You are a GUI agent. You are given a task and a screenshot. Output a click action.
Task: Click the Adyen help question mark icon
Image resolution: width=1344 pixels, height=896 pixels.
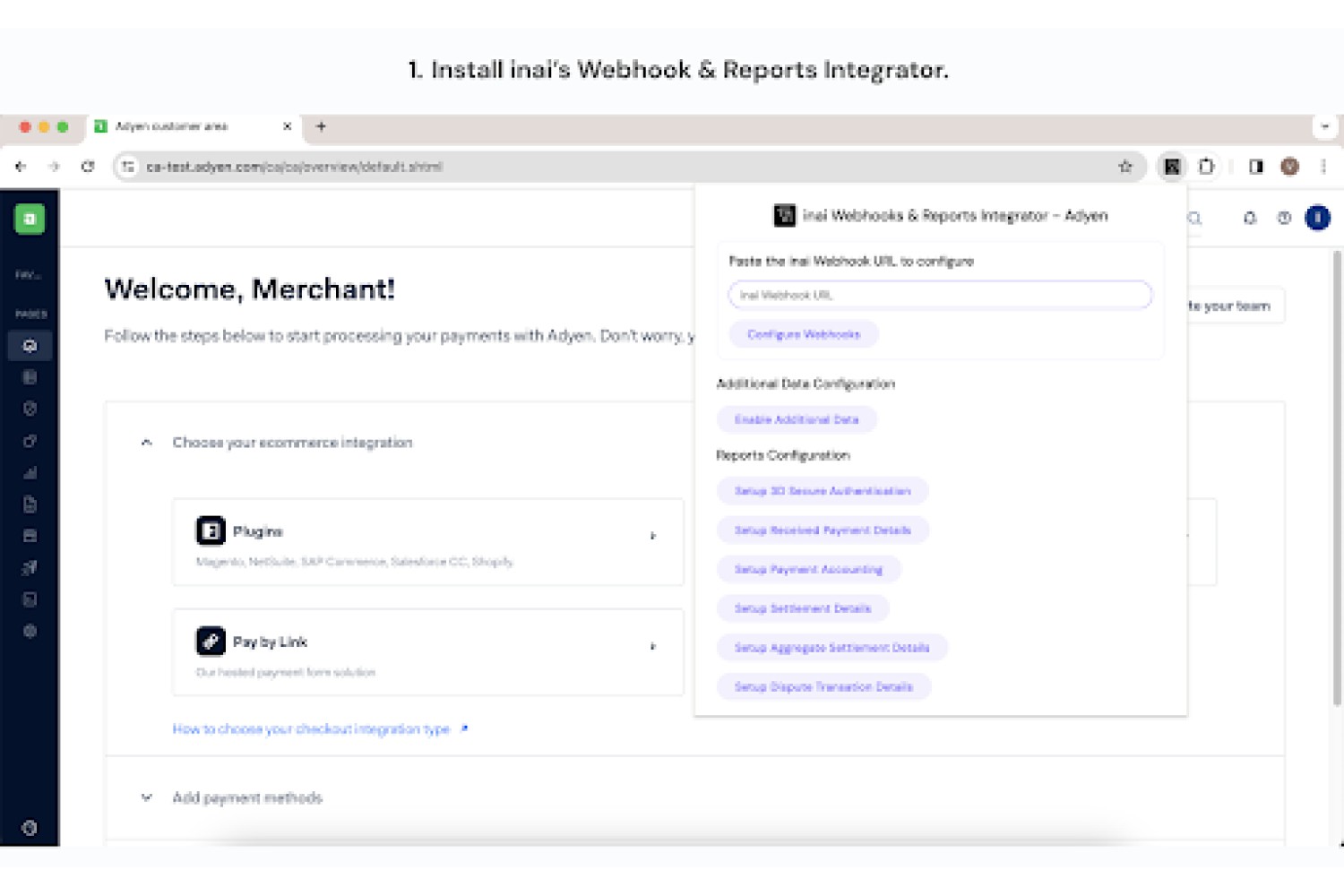pos(1284,218)
